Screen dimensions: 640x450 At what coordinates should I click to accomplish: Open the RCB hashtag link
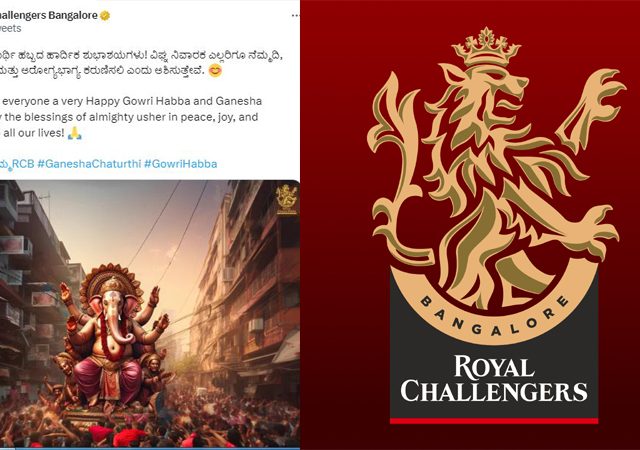click(17, 164)
